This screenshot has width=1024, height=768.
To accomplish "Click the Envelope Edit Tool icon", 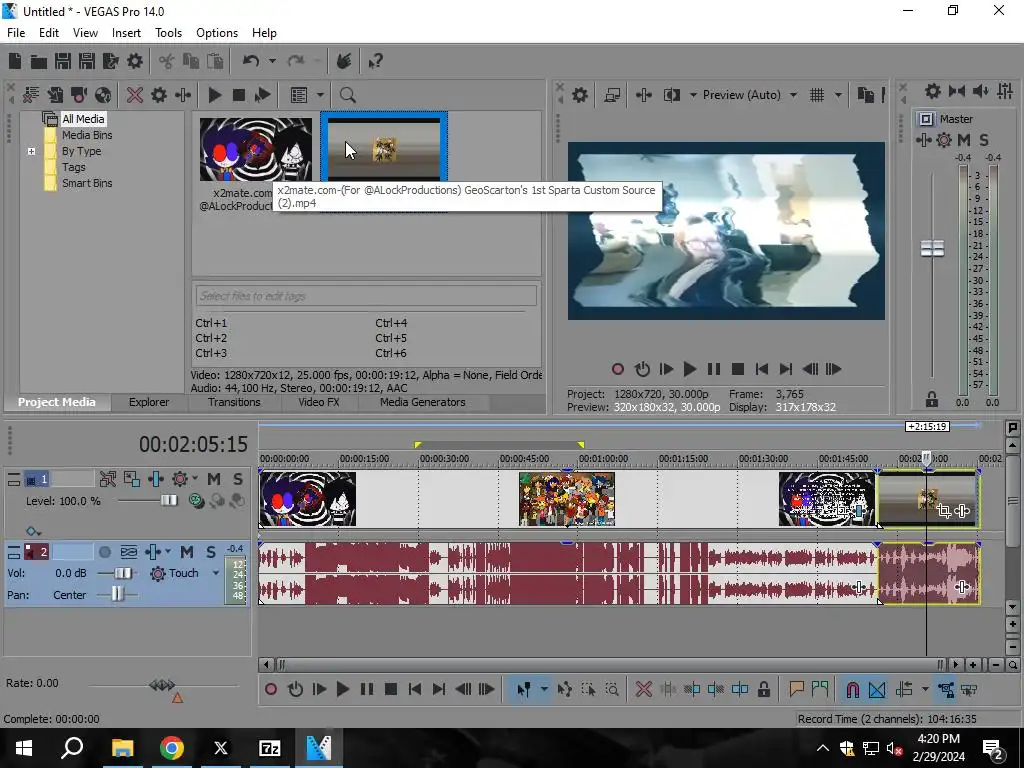I will click(565, 690).
